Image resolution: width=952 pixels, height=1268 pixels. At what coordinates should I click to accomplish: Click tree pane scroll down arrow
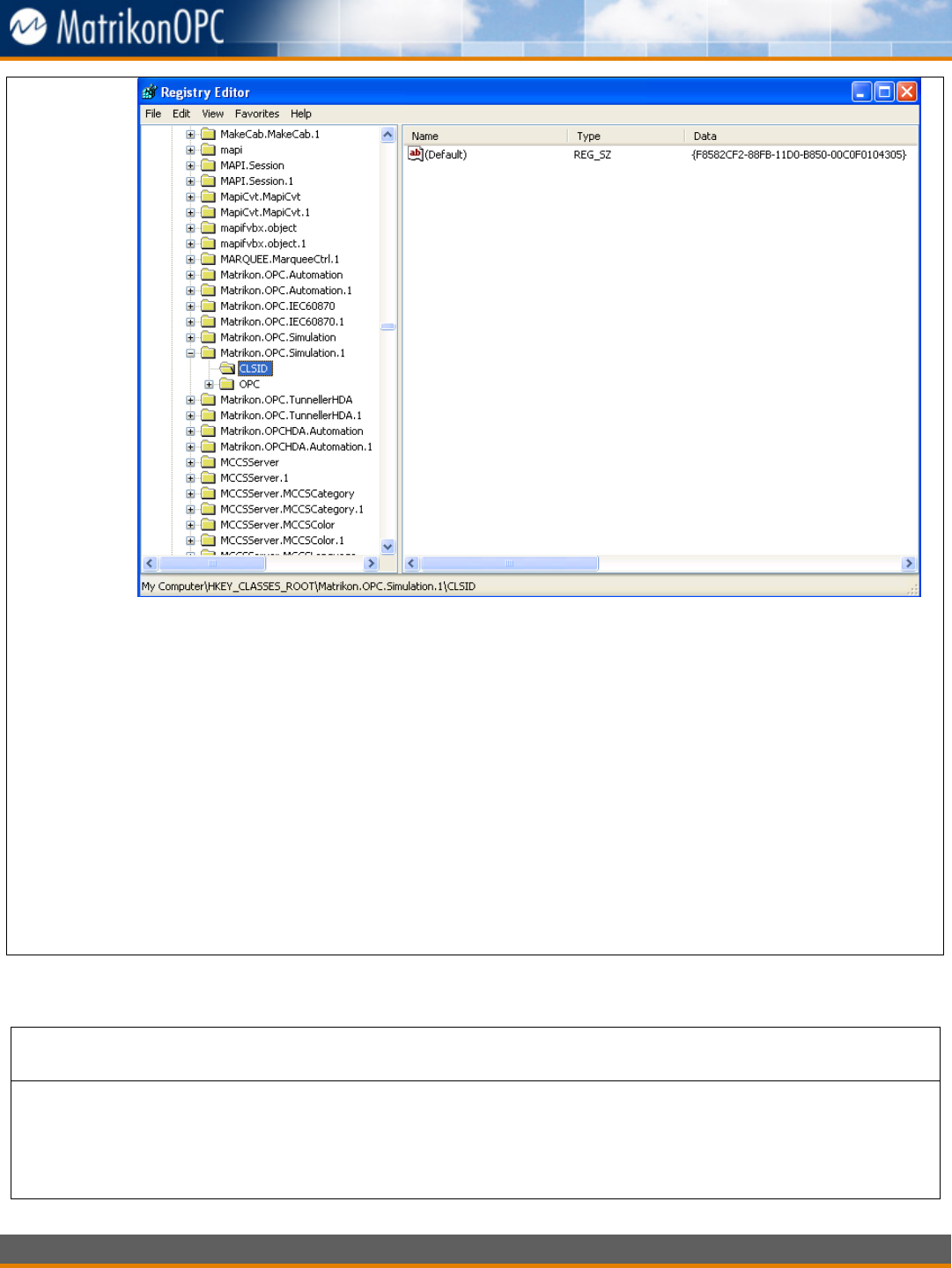point(387,547)
